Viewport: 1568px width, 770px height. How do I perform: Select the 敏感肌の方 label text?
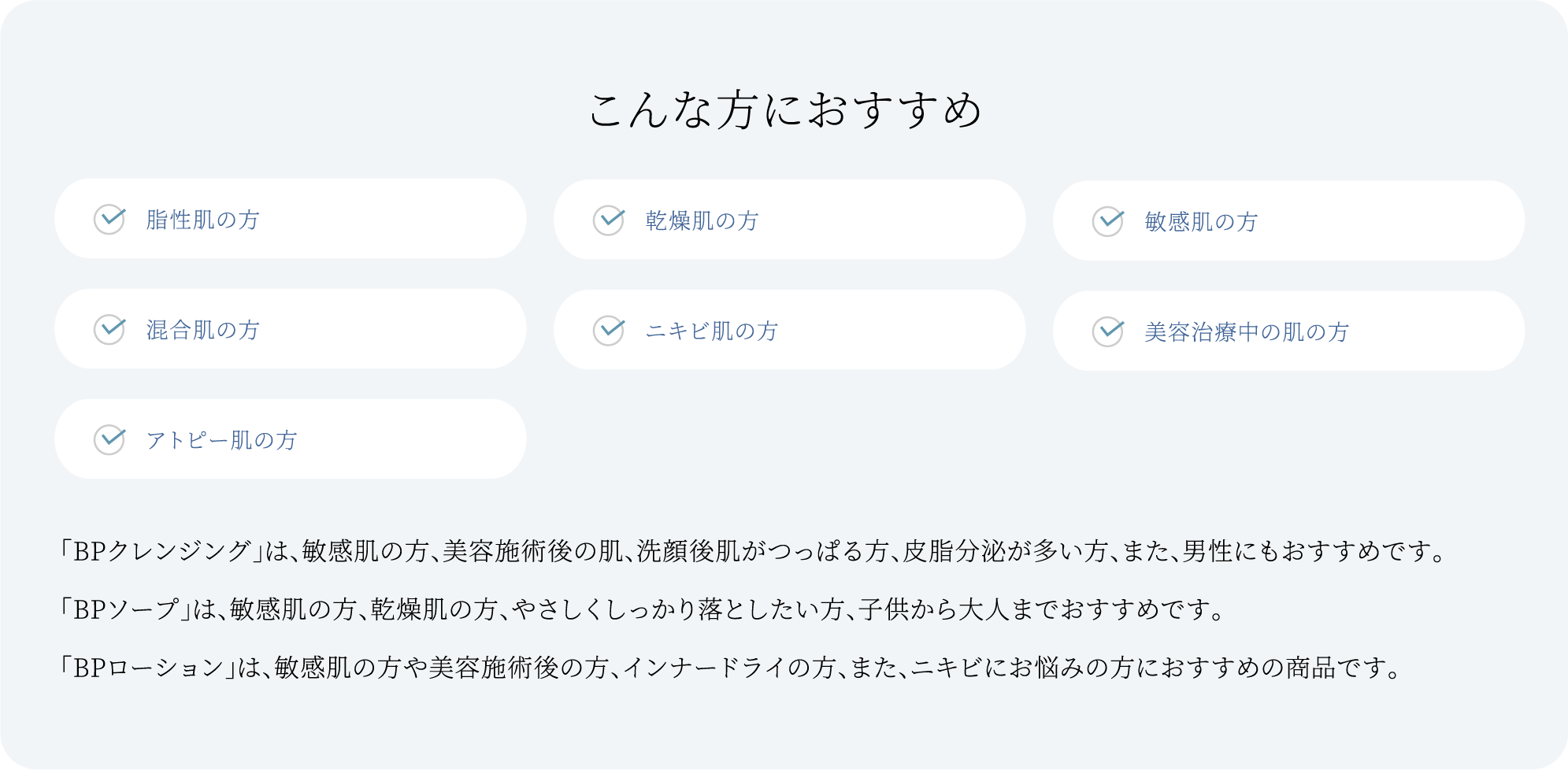tap(1201, 222)
